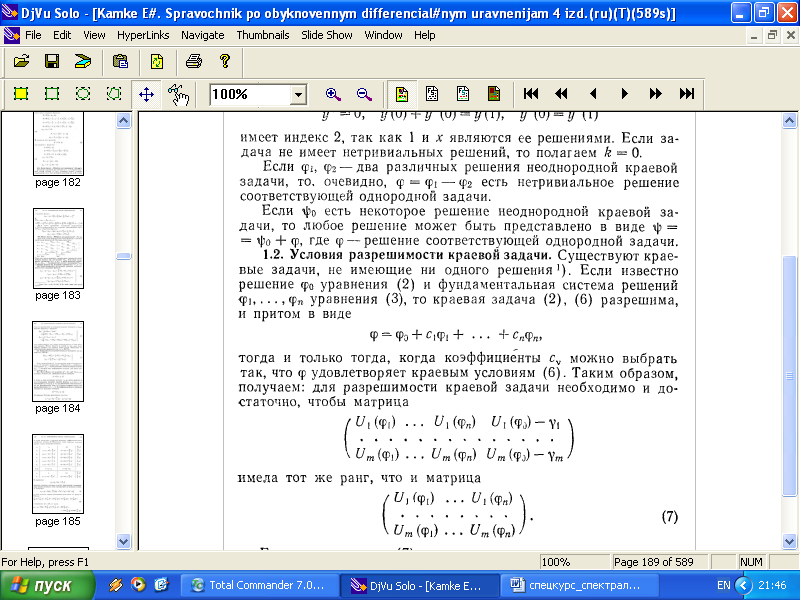Image resolution: width=800 pixels, height=600 pixels.
Task: Switch to the спецкурс Word document taskbar button
Action: point(581,585)
